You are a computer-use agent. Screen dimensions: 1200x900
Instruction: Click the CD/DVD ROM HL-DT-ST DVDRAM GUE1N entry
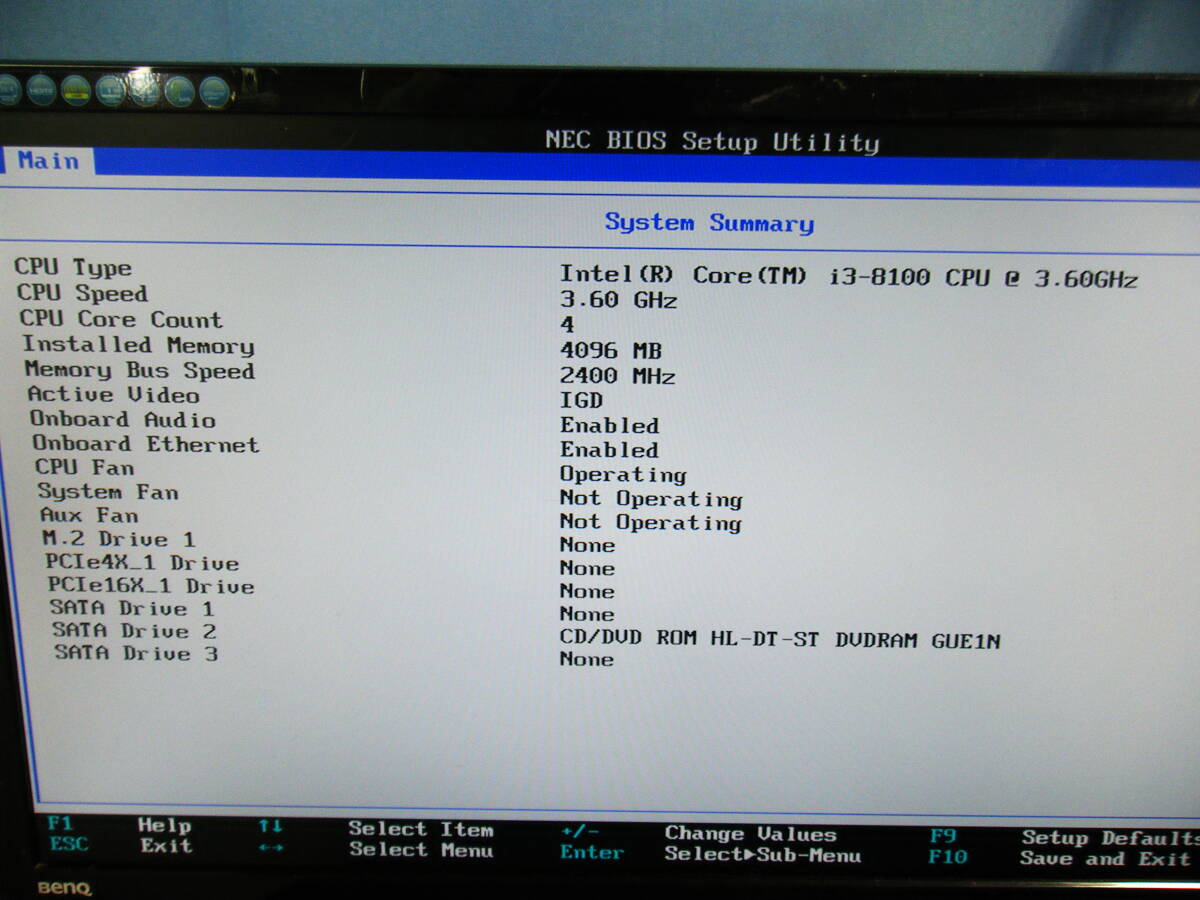[x=780, y=640]
